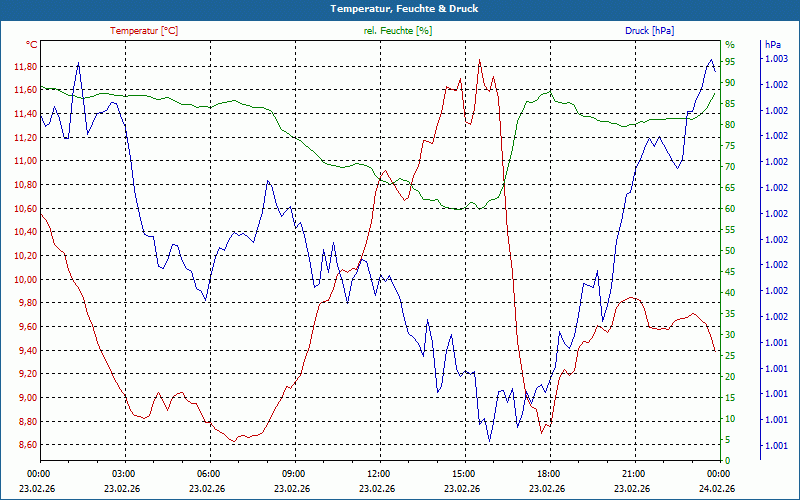Click the 95 humidity axis value
Screen dimensions: 800x500
[730, 61]
